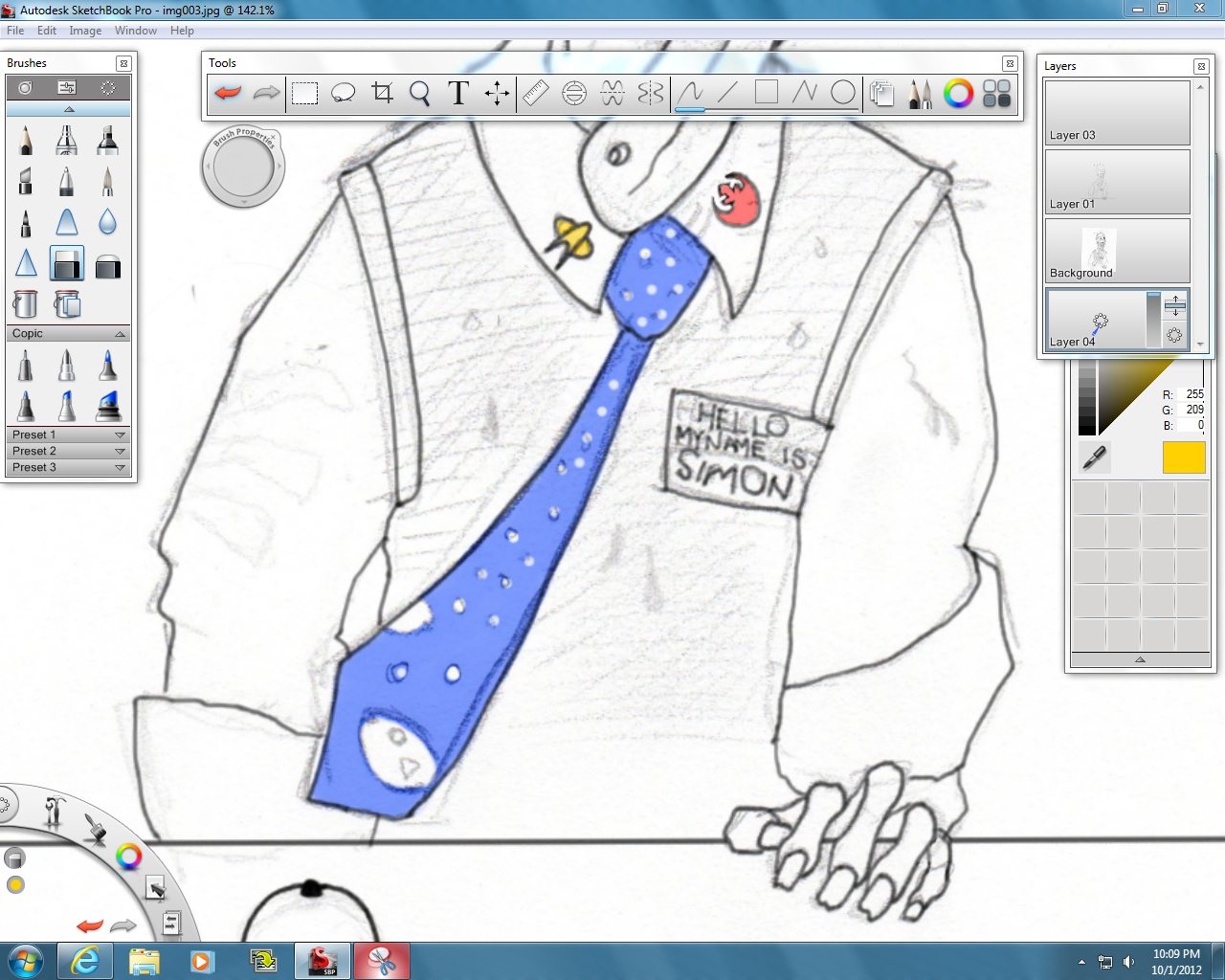This screenshot has height=980, width=1225.
Task: Select the Chisel tip pen brush
Action: point(26,180)
